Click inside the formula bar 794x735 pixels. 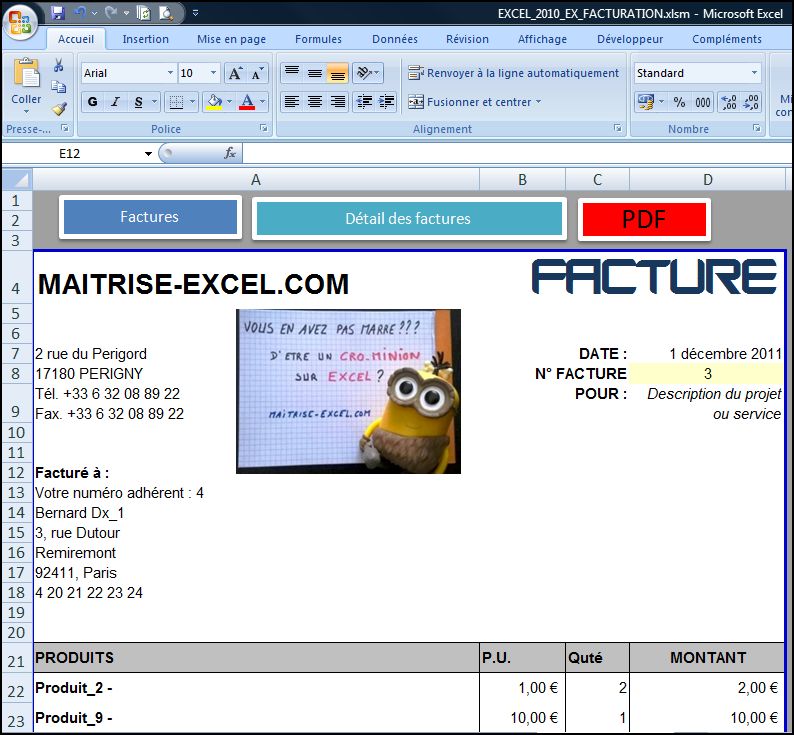(517, 153)
